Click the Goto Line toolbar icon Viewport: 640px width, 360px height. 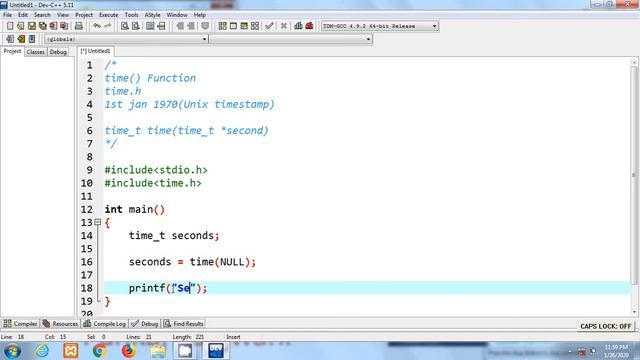[161, 26]
